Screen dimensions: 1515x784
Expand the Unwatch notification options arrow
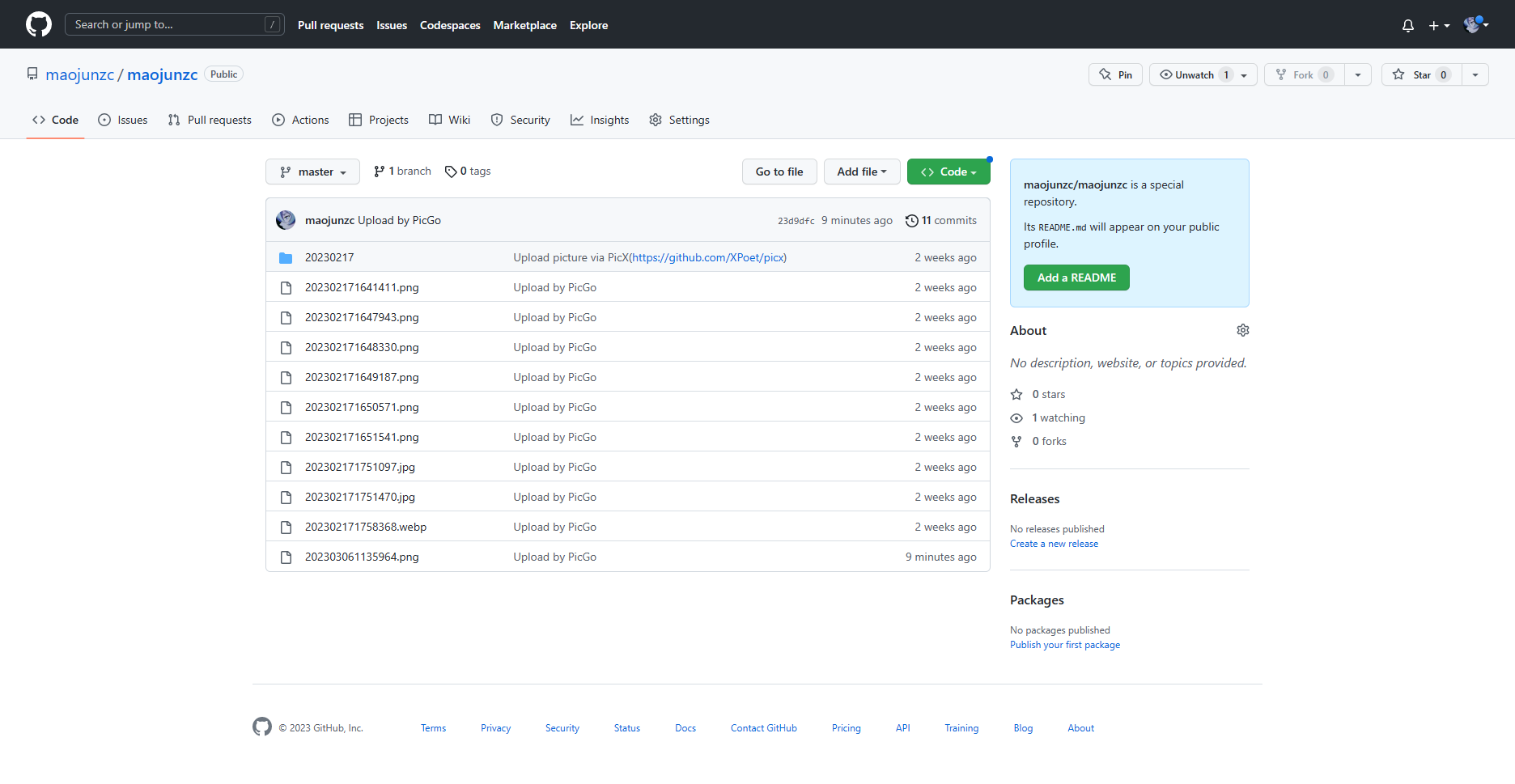point(1245,74)
